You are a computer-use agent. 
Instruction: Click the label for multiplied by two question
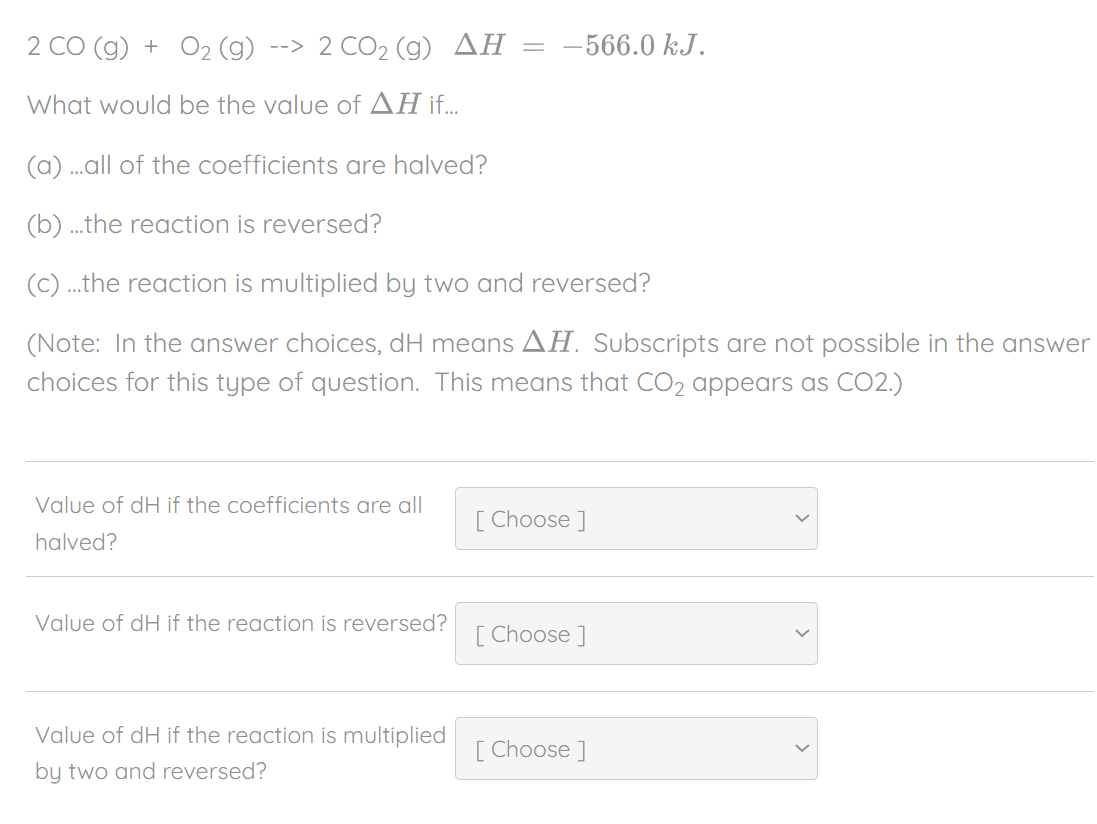tap(240, 752)
